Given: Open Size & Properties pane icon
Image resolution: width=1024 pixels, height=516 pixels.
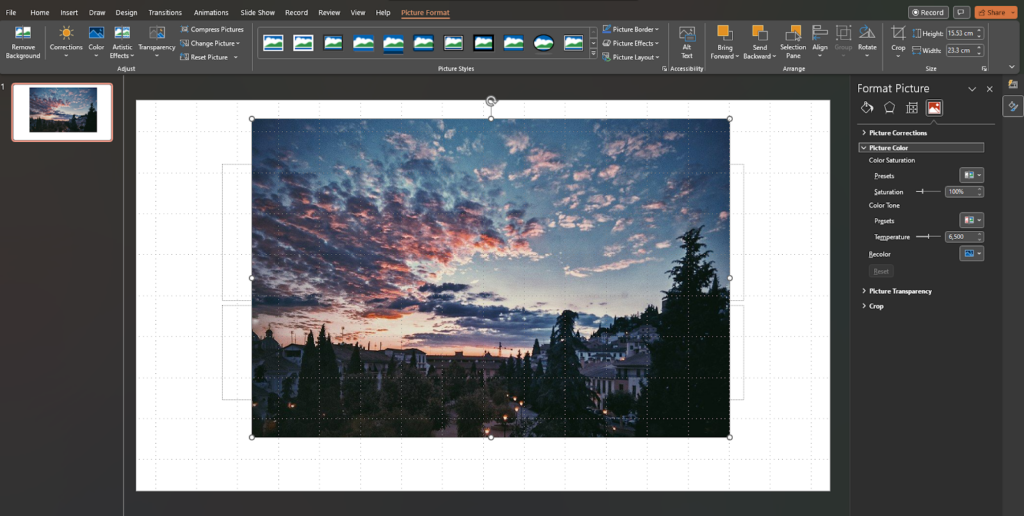Looking at the screenshot, I should [x=912, y=108].
